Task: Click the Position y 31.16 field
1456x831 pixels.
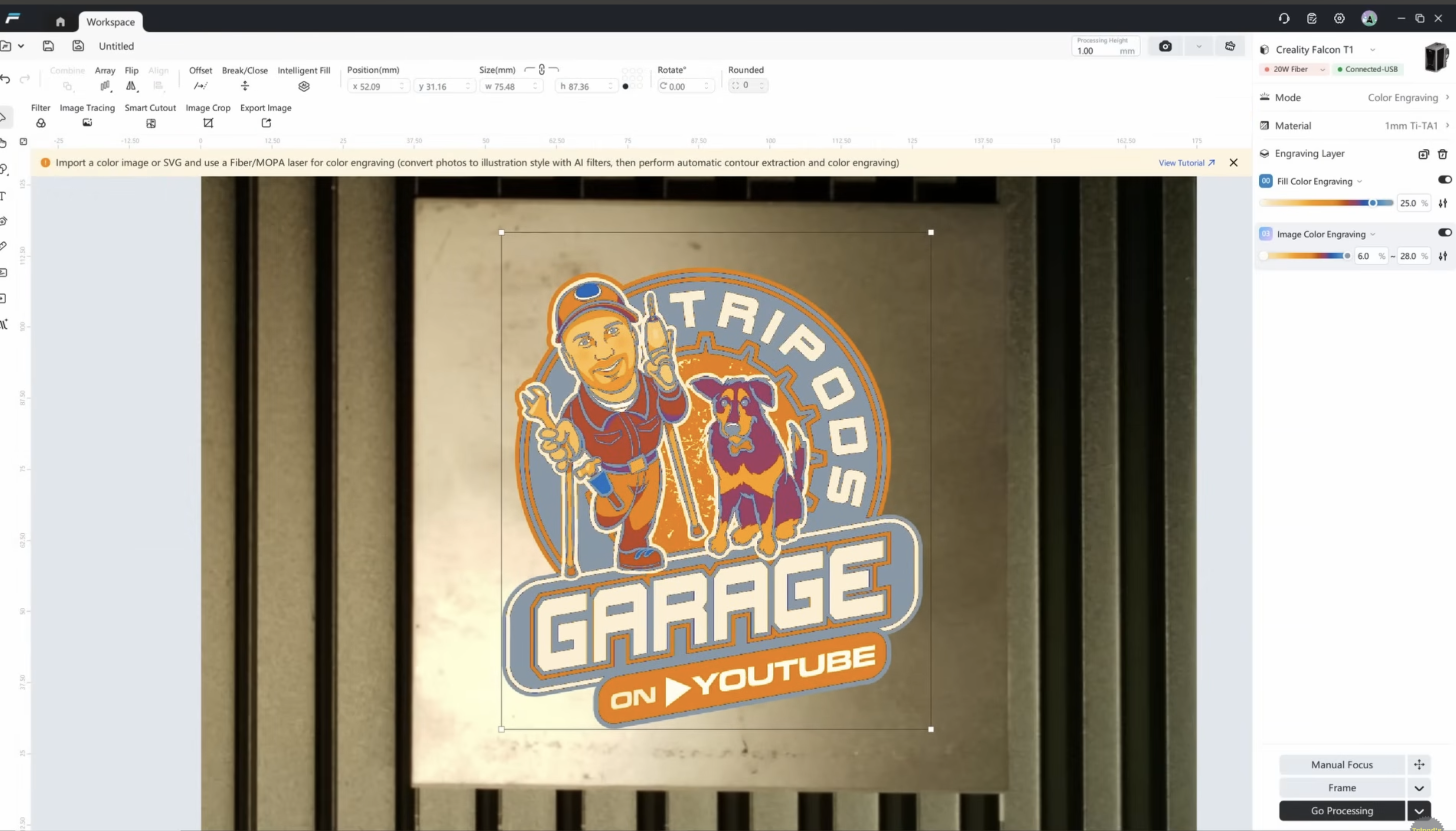Action: pyautogui.click(x=445, y=86)
